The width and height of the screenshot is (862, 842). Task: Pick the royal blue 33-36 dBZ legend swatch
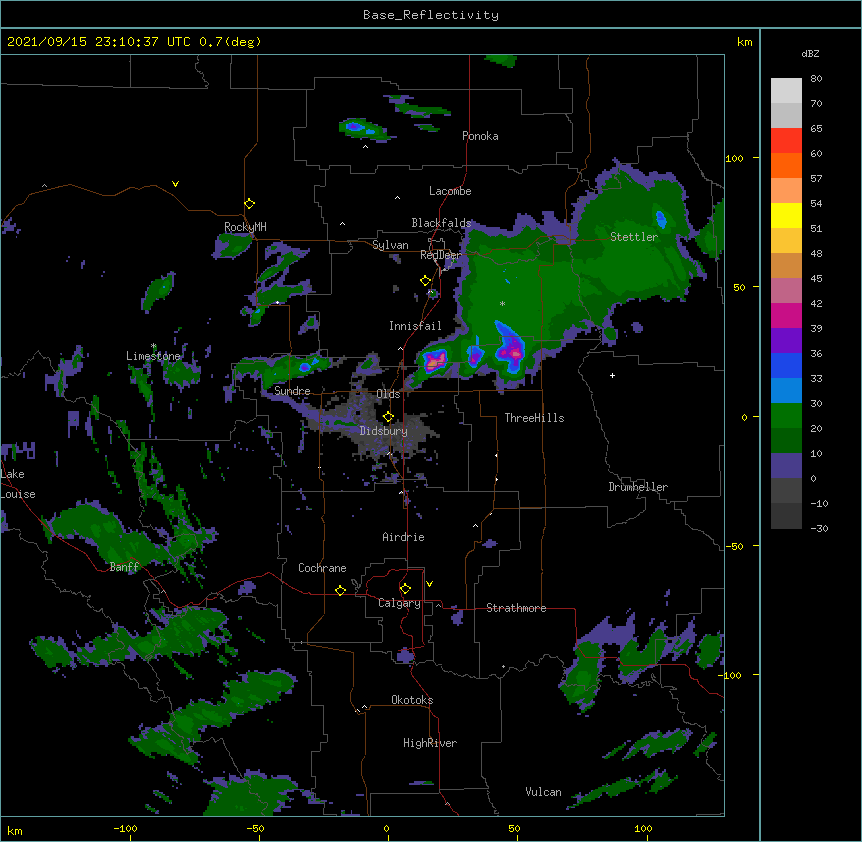pos(786,365)
